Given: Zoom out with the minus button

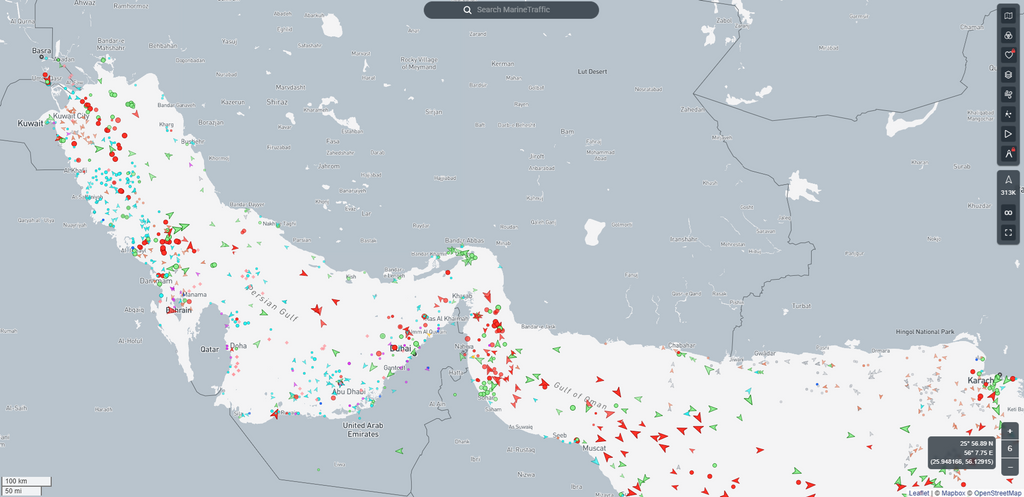Looking at the screenshot, I should pos(1010,467).
